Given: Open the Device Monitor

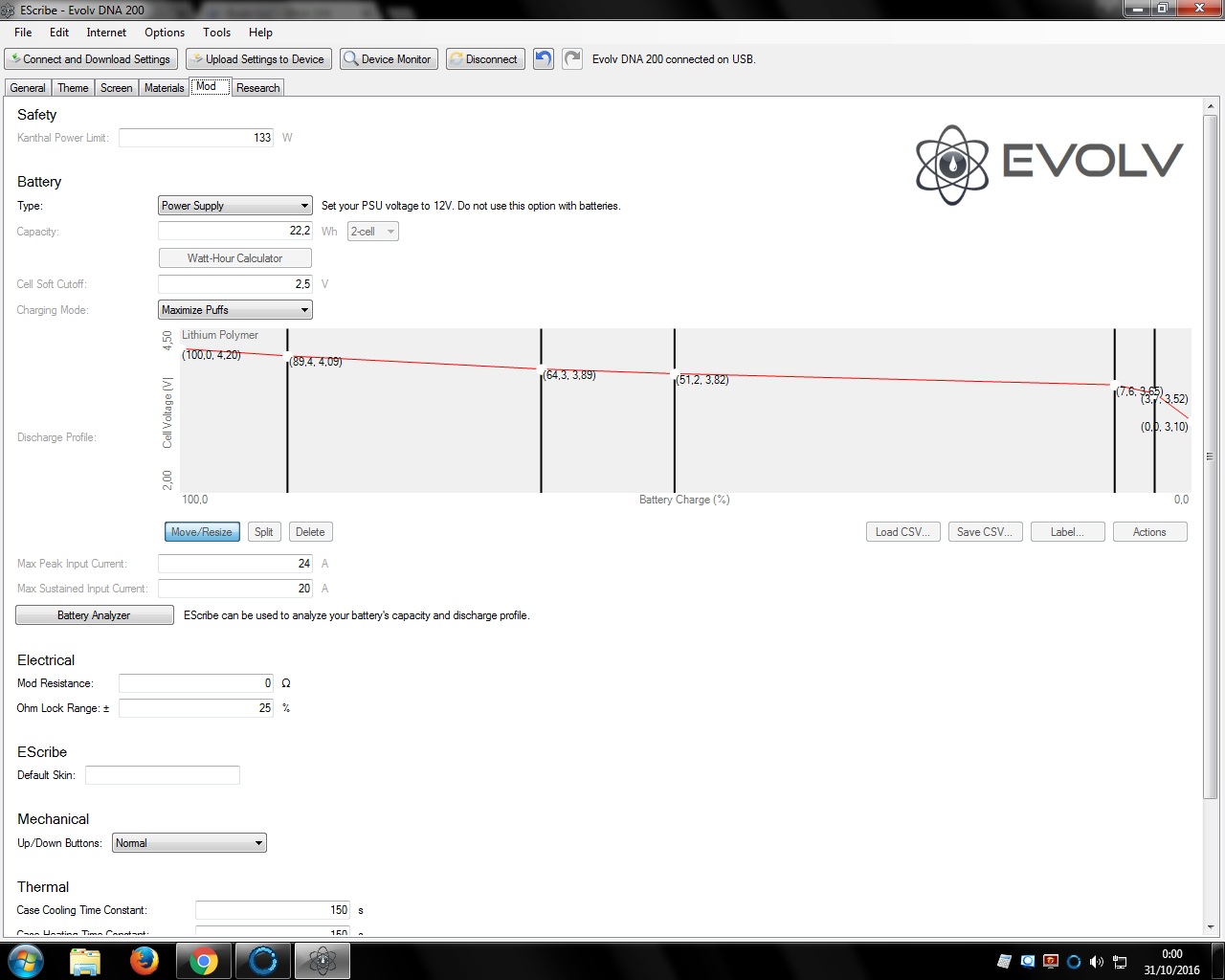Looking at the screenshot, I should [389, 59].
